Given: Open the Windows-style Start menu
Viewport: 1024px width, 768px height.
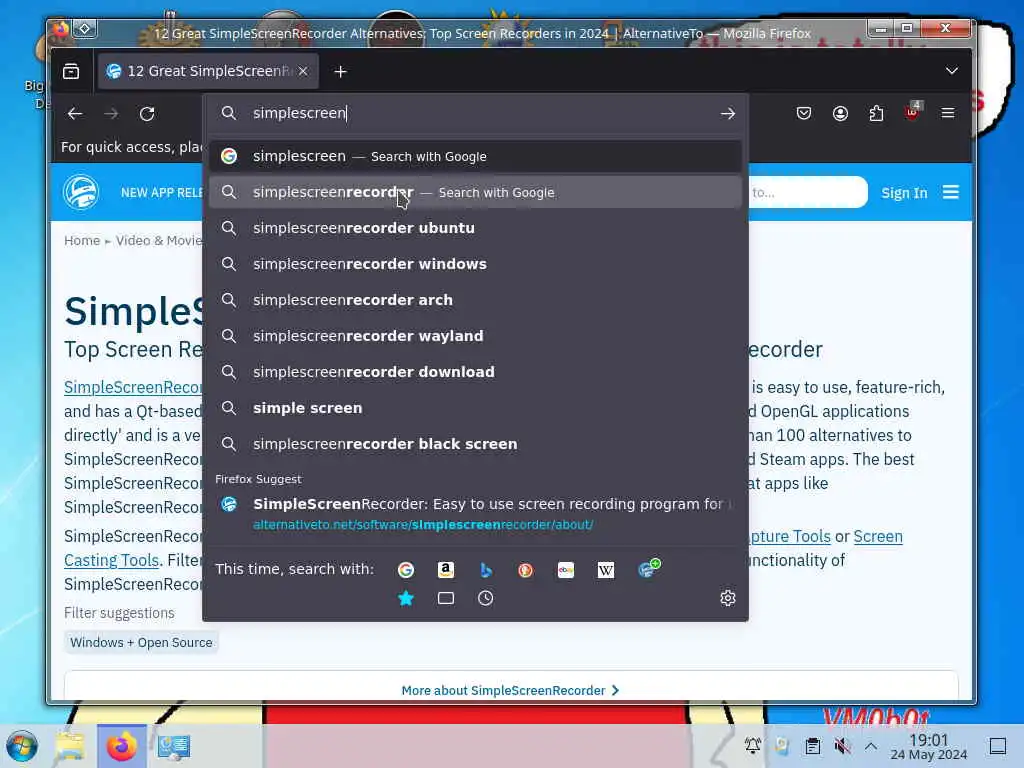Looking at the screenshot, I should (22, 746).
